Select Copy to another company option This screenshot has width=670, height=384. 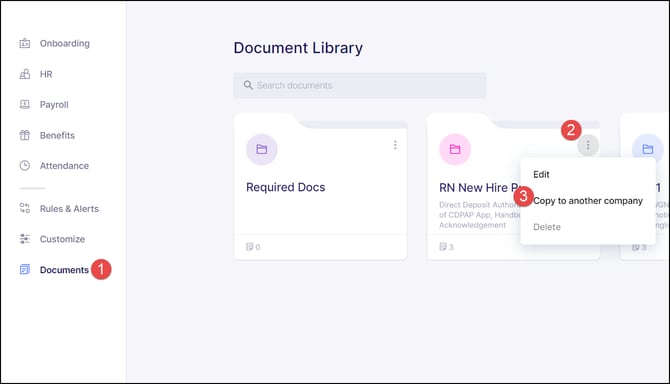click(588, 201)
